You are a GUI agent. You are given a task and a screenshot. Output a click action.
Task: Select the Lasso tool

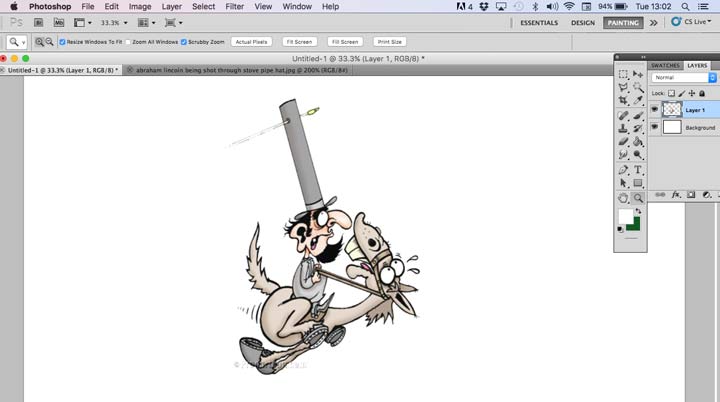pos(623,87)
